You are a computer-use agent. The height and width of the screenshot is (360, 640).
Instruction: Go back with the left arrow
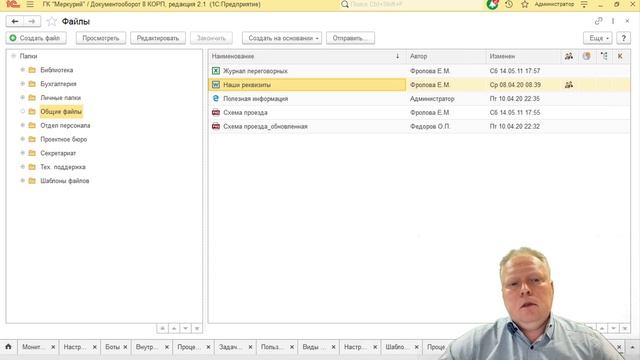click(x=15, y=21)
